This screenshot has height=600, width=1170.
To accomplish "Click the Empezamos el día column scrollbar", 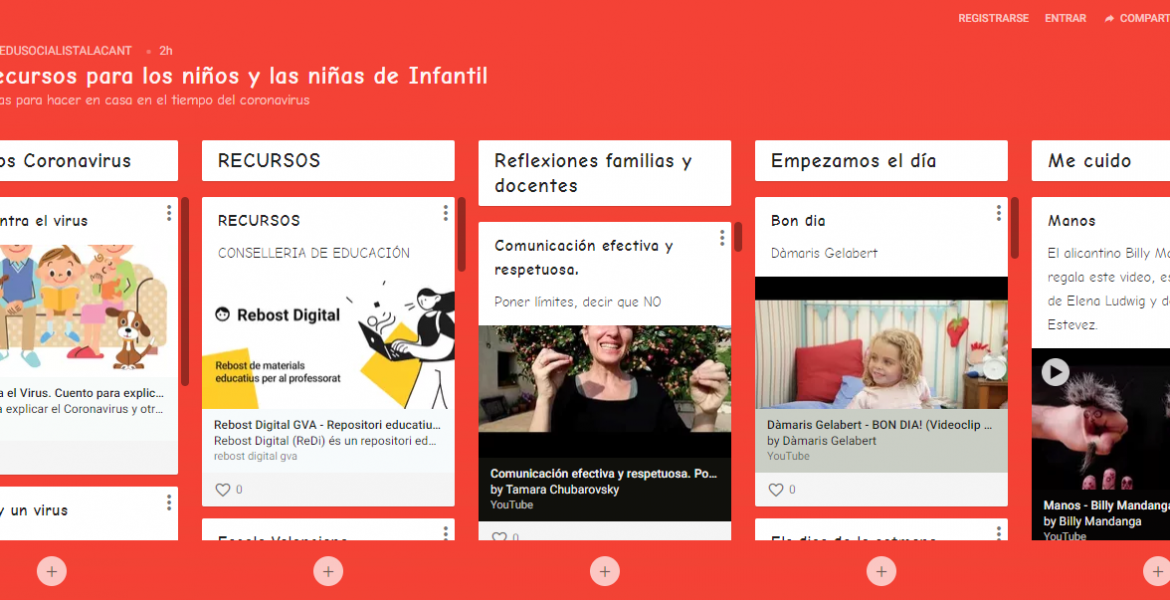I will [x=1014, y=228].
